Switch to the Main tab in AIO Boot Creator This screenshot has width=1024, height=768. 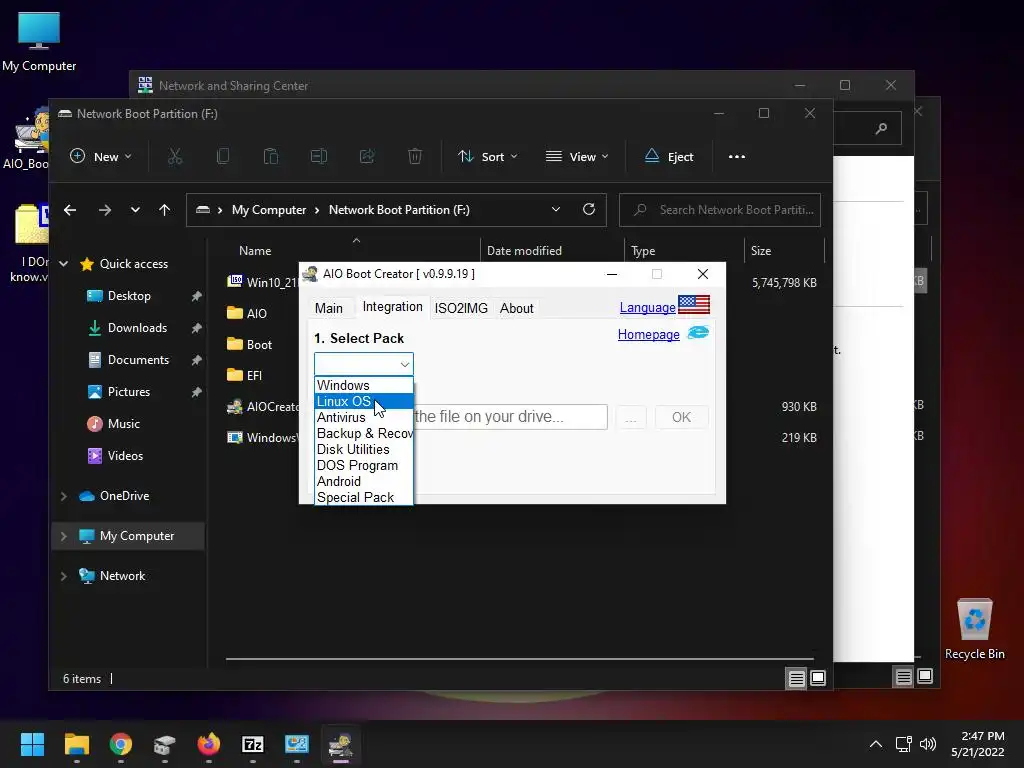pos(328,308)
